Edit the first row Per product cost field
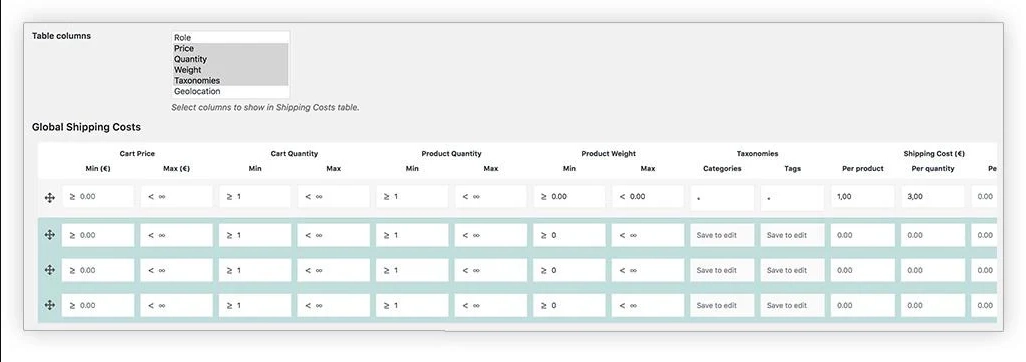Viewport: 1026px width, 362px height. click(862, 196)
